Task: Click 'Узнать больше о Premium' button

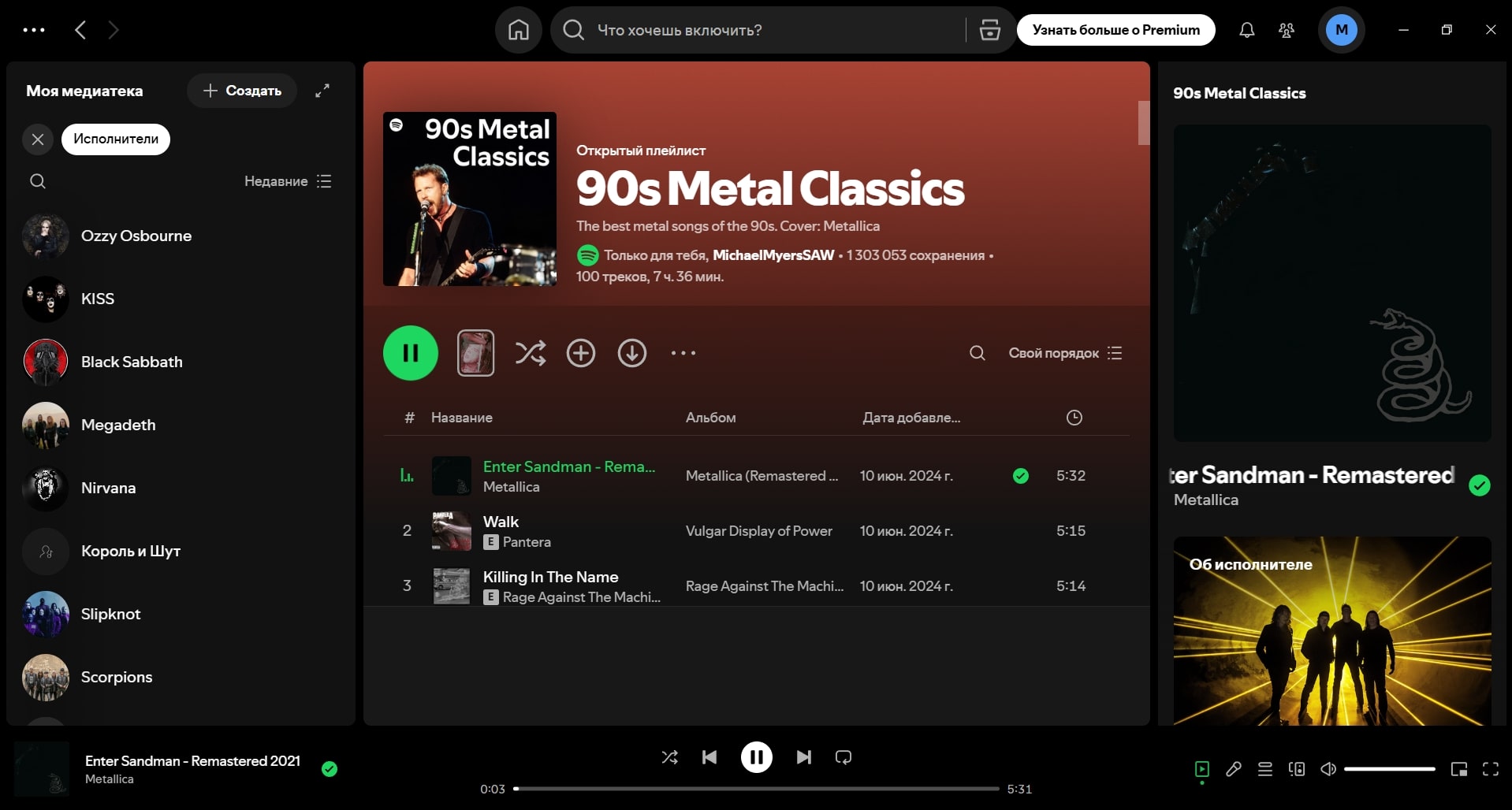Action: (1115, 30)
